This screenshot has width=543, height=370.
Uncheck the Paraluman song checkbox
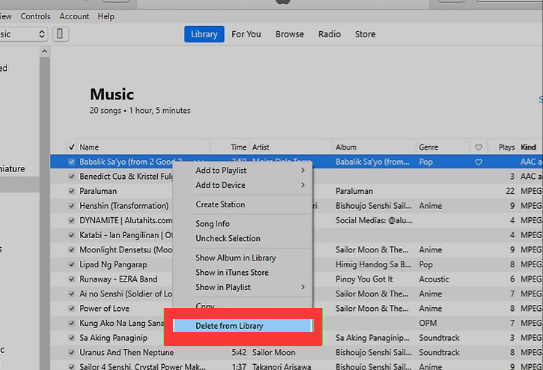coord(72,191)
